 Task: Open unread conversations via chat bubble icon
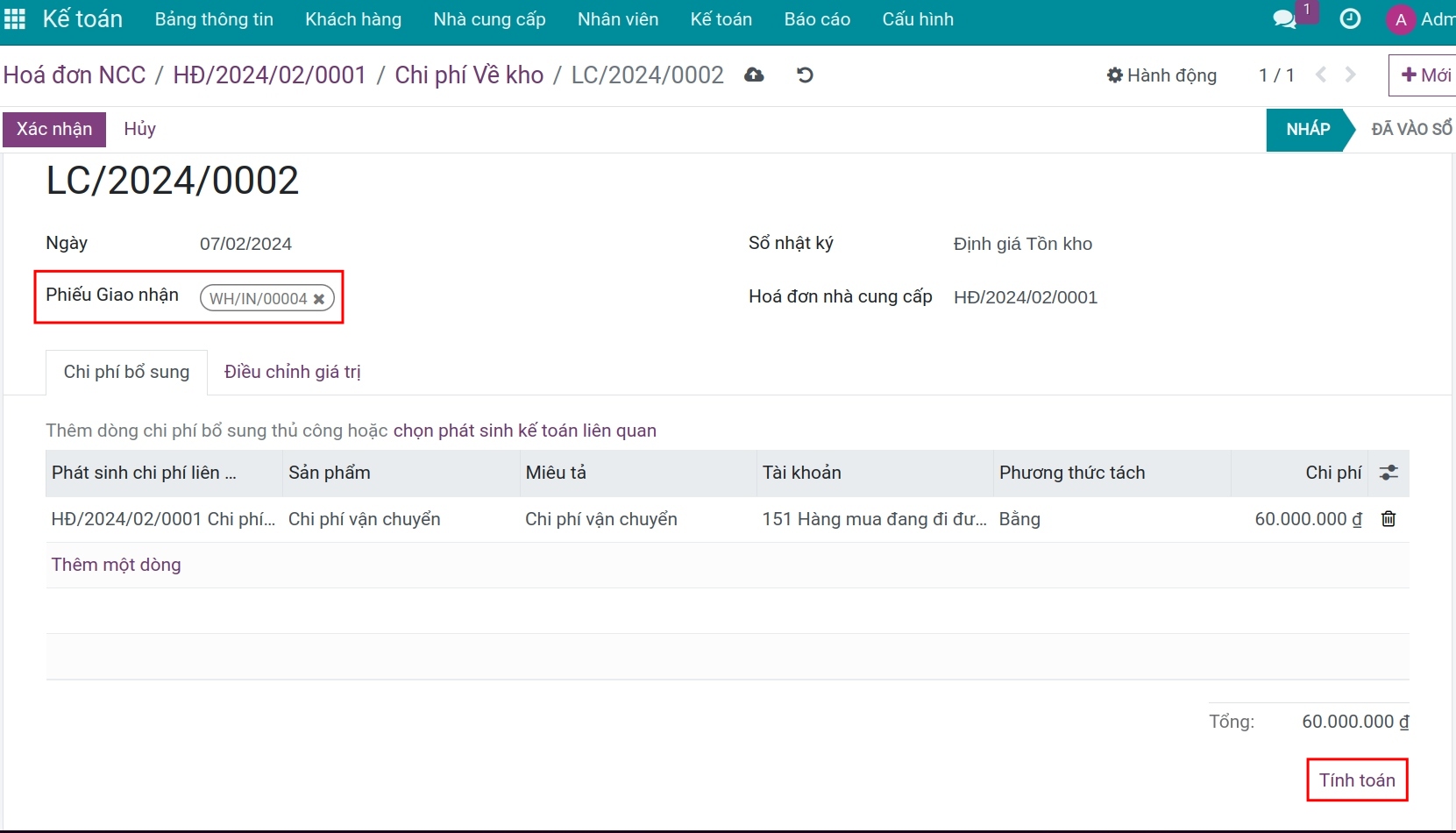(1283, 18)
